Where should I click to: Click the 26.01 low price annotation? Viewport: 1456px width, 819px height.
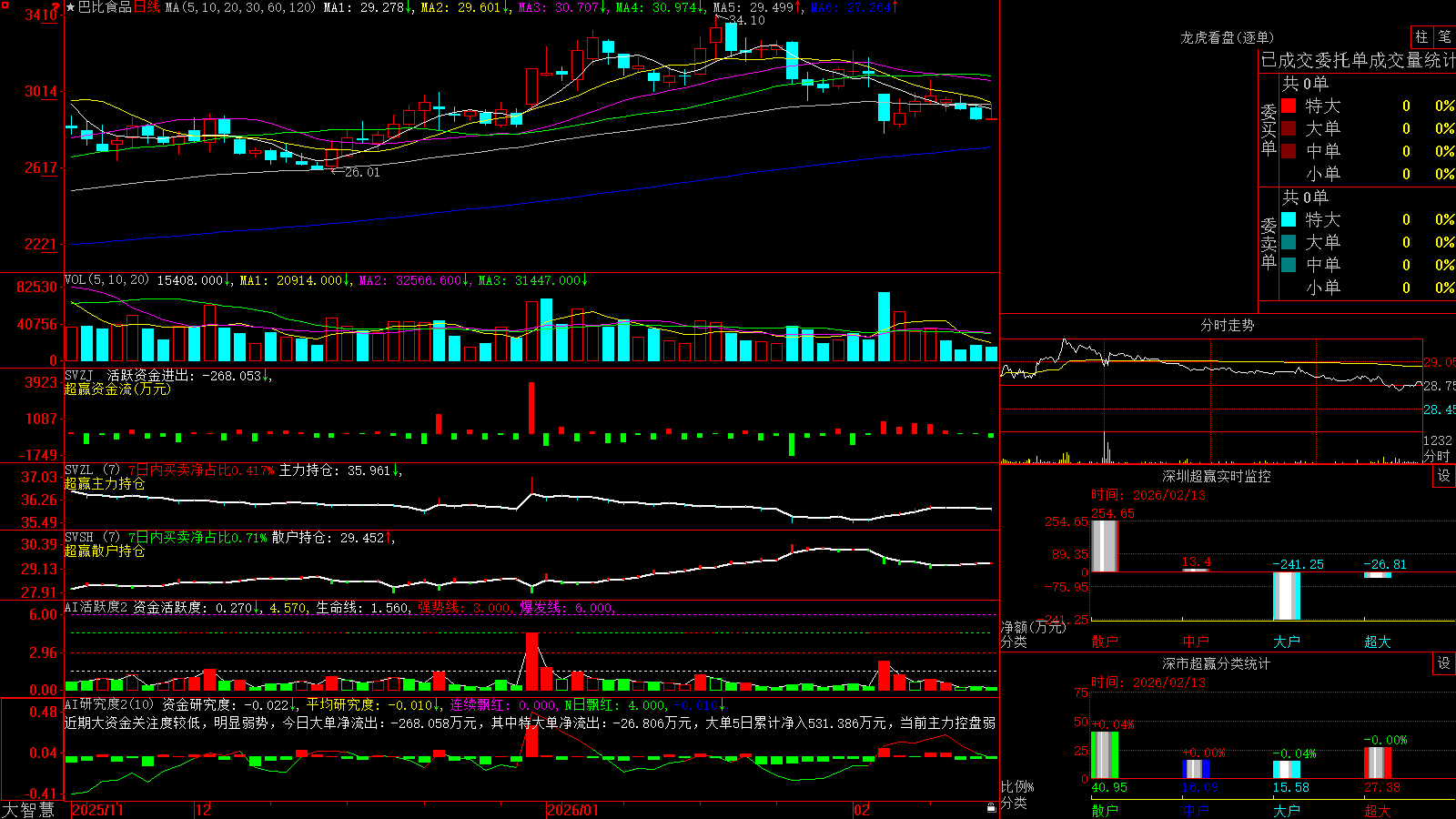click(362, 172)
